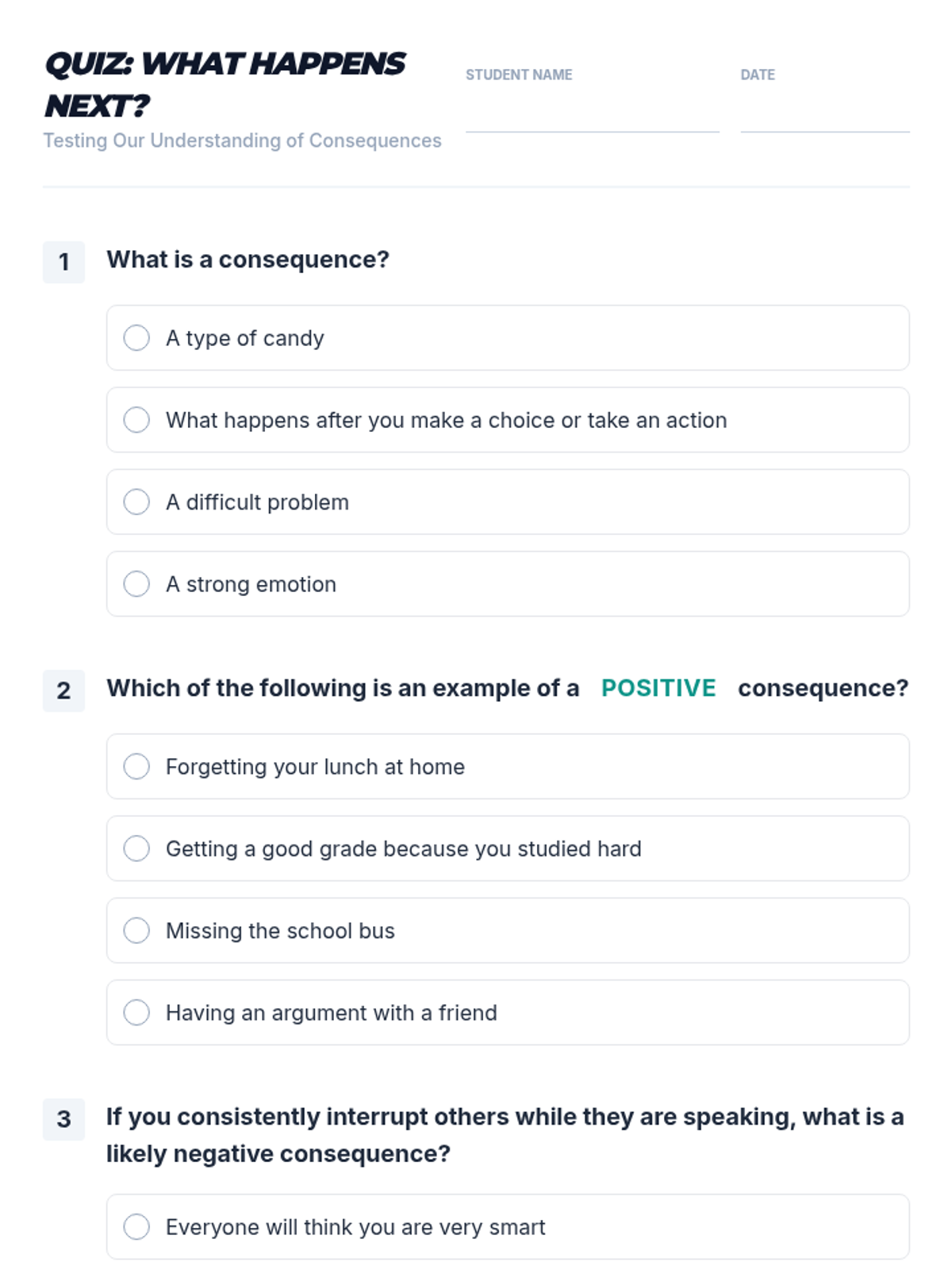Click the Student Name label
952x1270 pixels.
(519, 75)
